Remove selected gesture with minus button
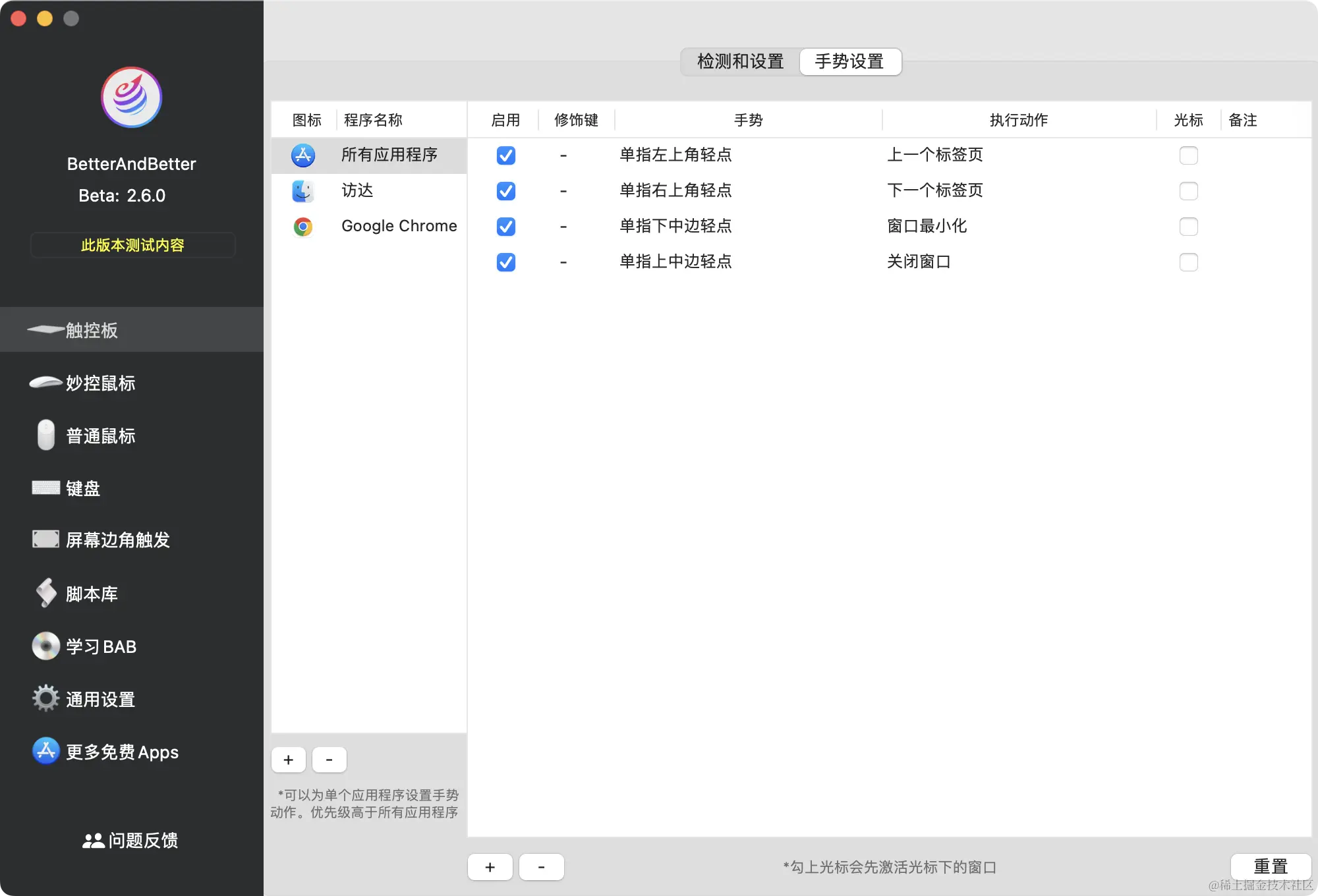Image resolution: width=1318 pixels, height=896 pixels. 541,867
